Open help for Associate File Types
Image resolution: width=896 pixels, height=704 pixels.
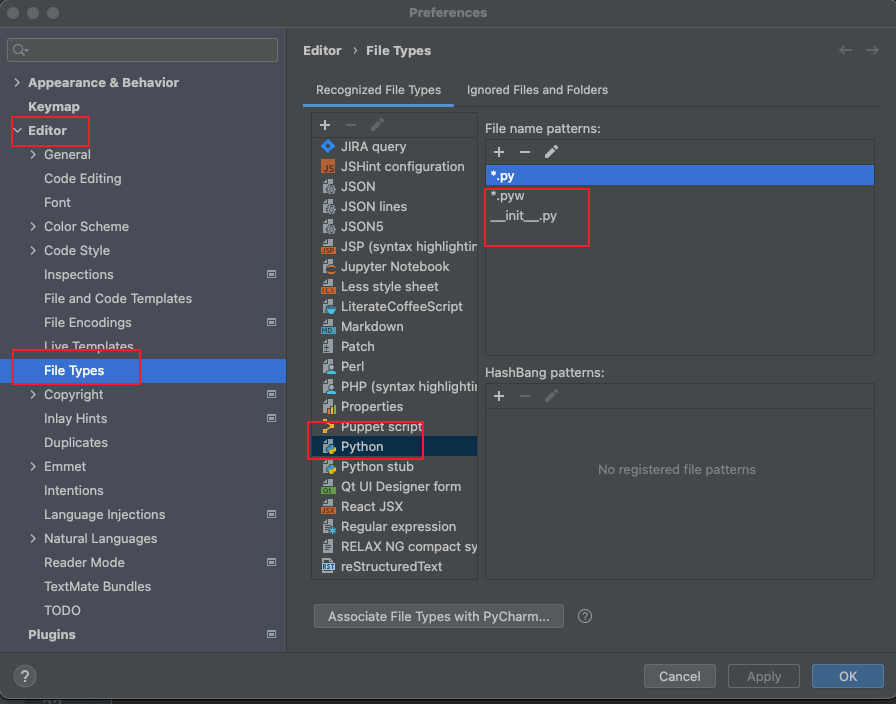tap(585, 616)
